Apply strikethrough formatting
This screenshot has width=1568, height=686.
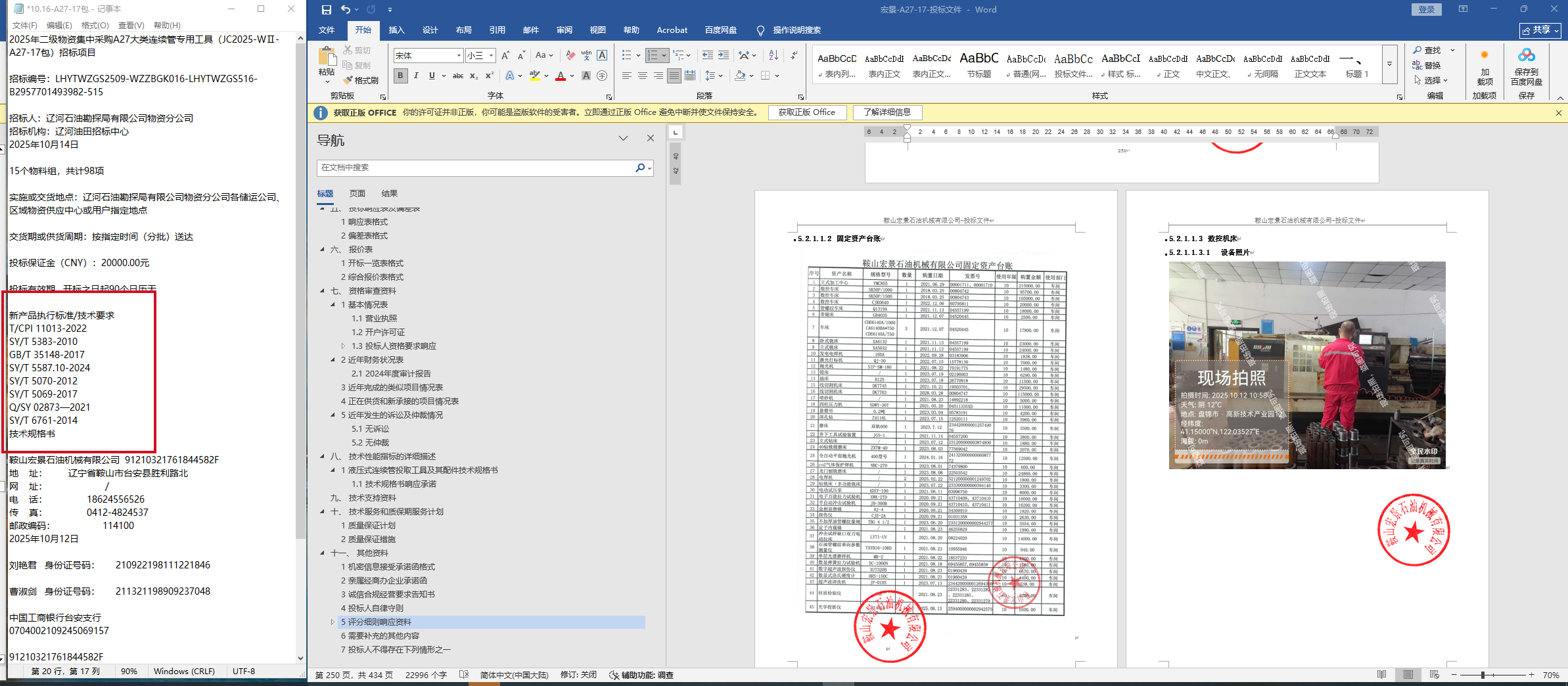pos(458,76)
